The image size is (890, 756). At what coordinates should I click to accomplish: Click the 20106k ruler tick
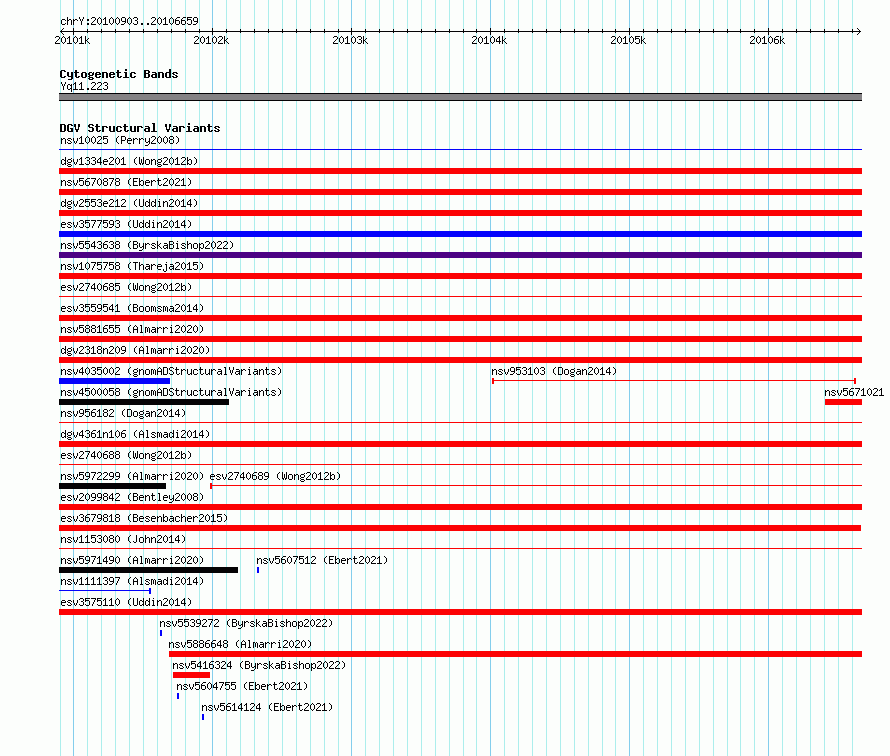[x=767, y=40]
